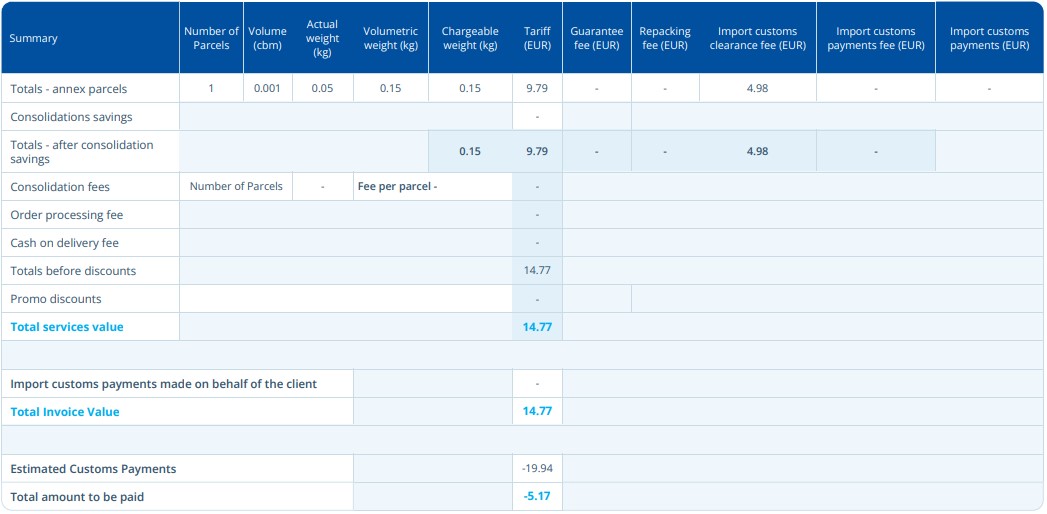Screen dimensions: 1047x514
Task: Select the Cash on delivery fee label
Action: pyautogui.click(x=64, y=243)
